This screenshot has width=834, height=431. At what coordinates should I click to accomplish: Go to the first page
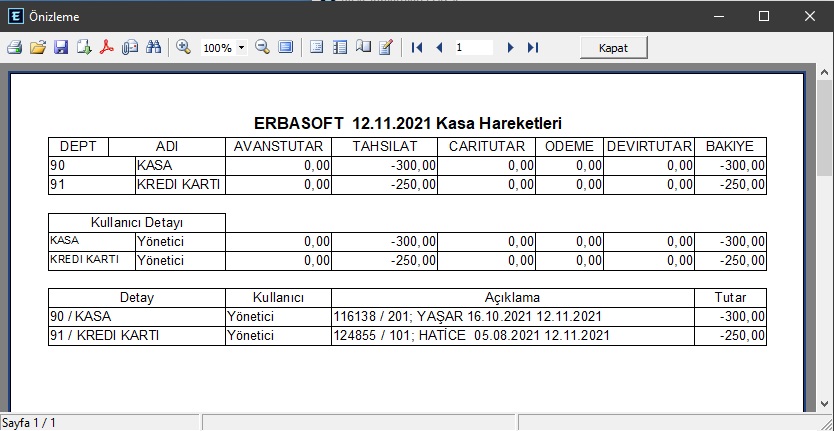pyautogui.click(x=417, y=47)
